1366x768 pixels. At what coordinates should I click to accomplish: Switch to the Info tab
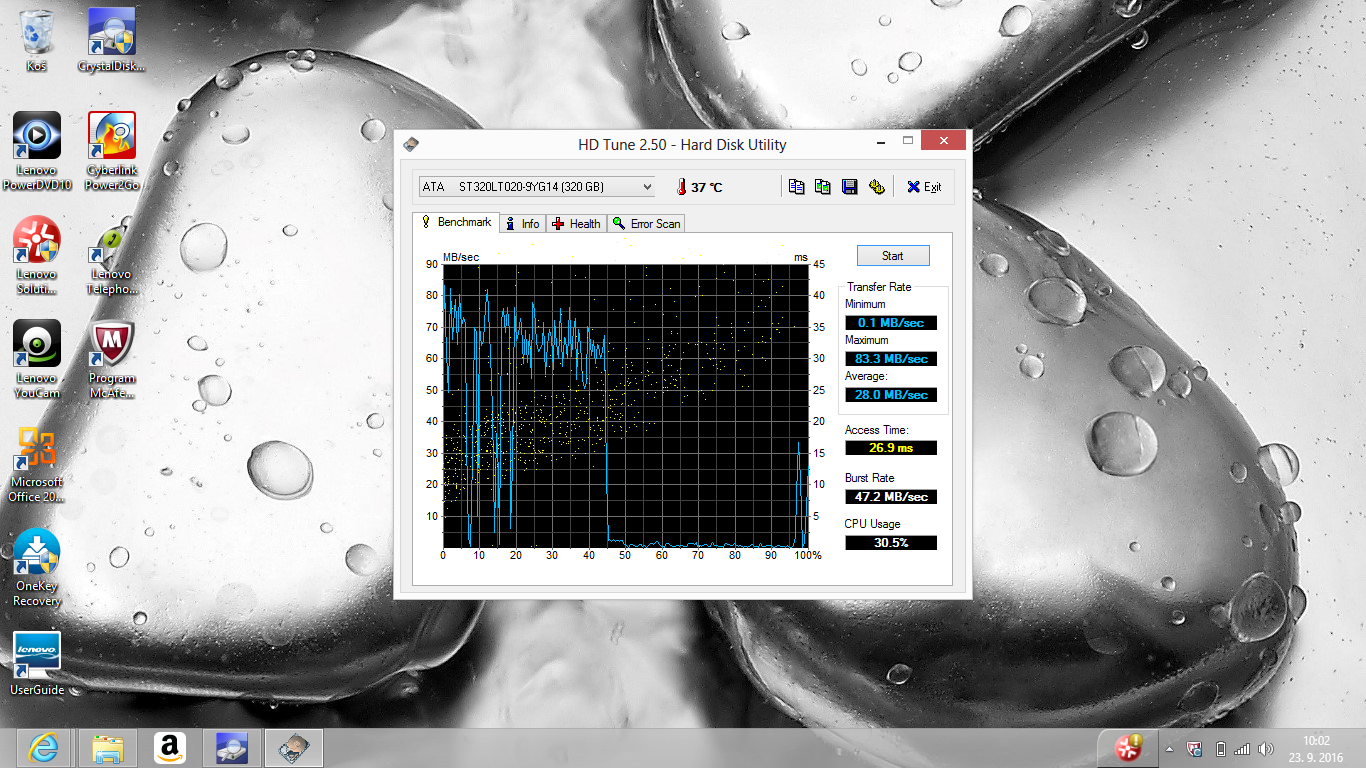522,224
